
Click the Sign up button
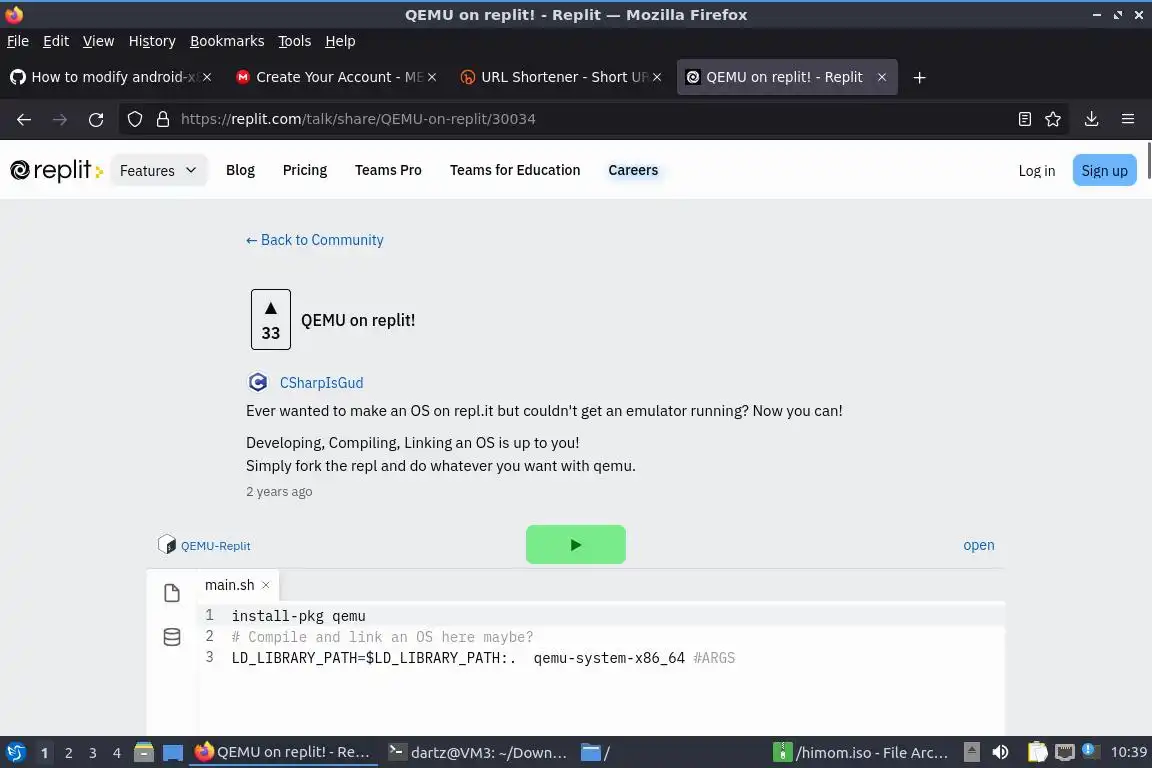(1104, 171)
